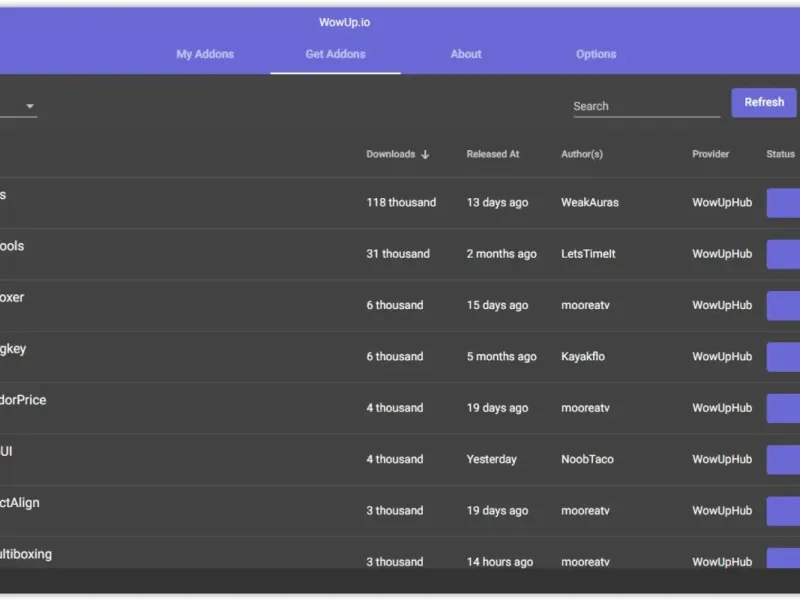
Task: Click "4 thousand" in the NoobTaco row
Action: (394, 459)
